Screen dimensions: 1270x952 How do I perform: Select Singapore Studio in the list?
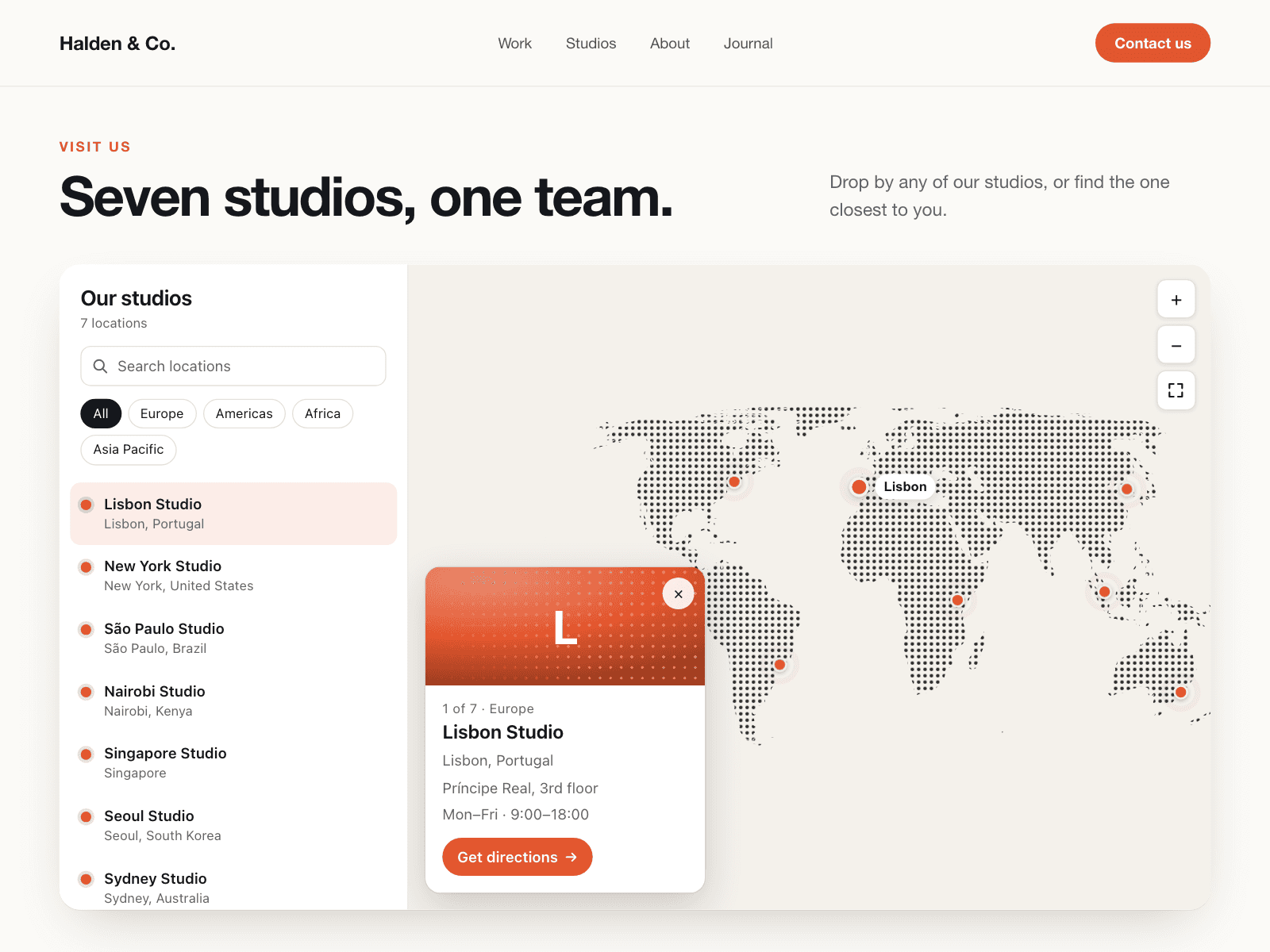[233, 762]
